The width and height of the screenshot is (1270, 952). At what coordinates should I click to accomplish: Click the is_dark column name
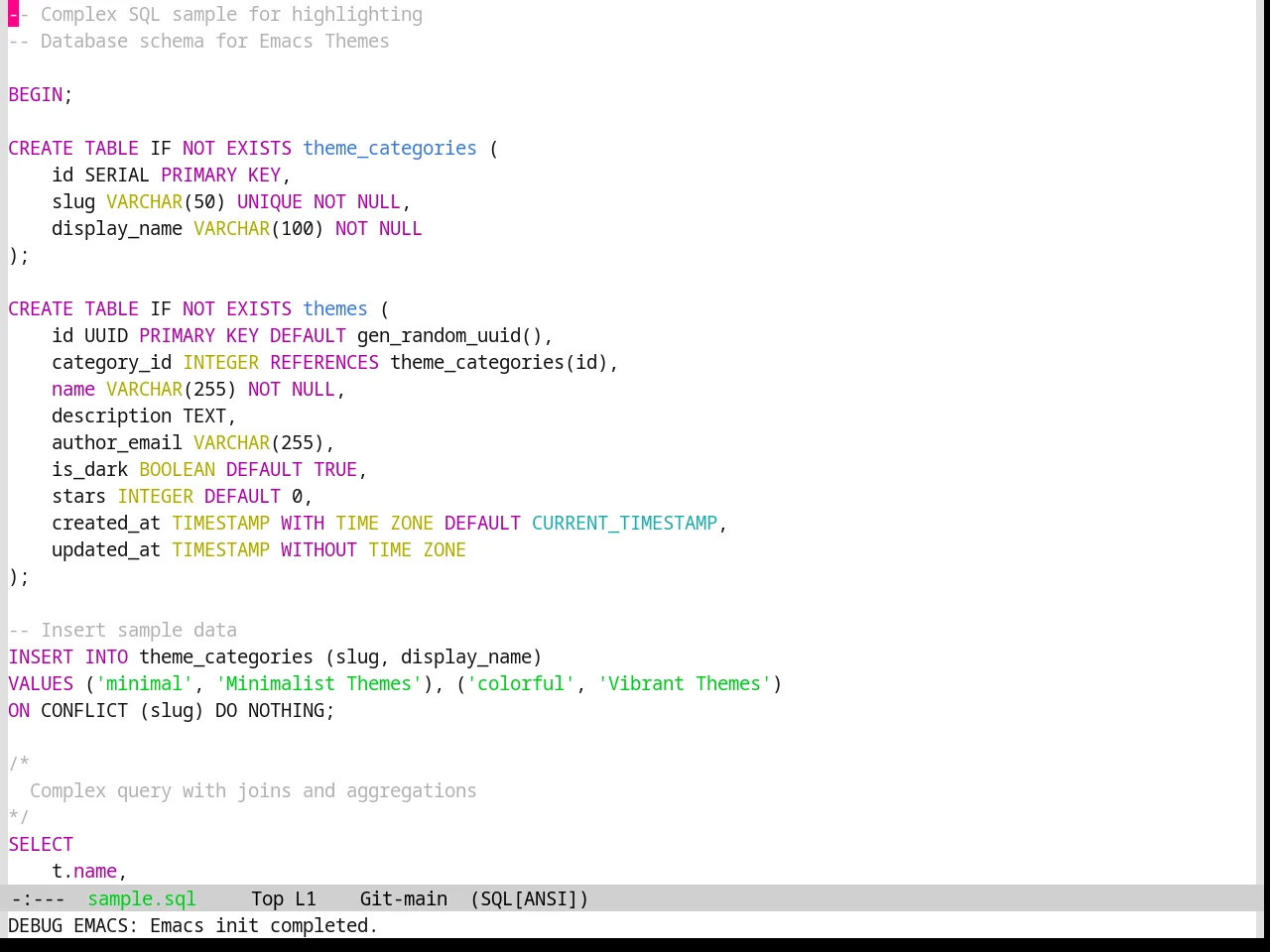90,469
